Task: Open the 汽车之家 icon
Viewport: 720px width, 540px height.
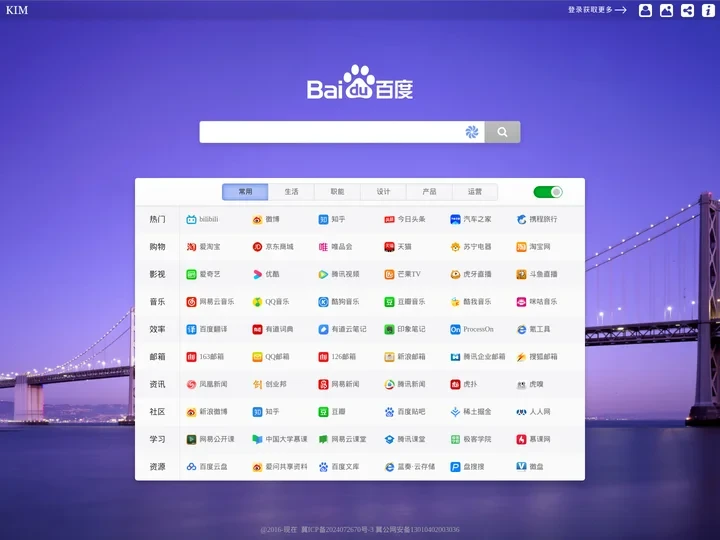Action: 455,219
